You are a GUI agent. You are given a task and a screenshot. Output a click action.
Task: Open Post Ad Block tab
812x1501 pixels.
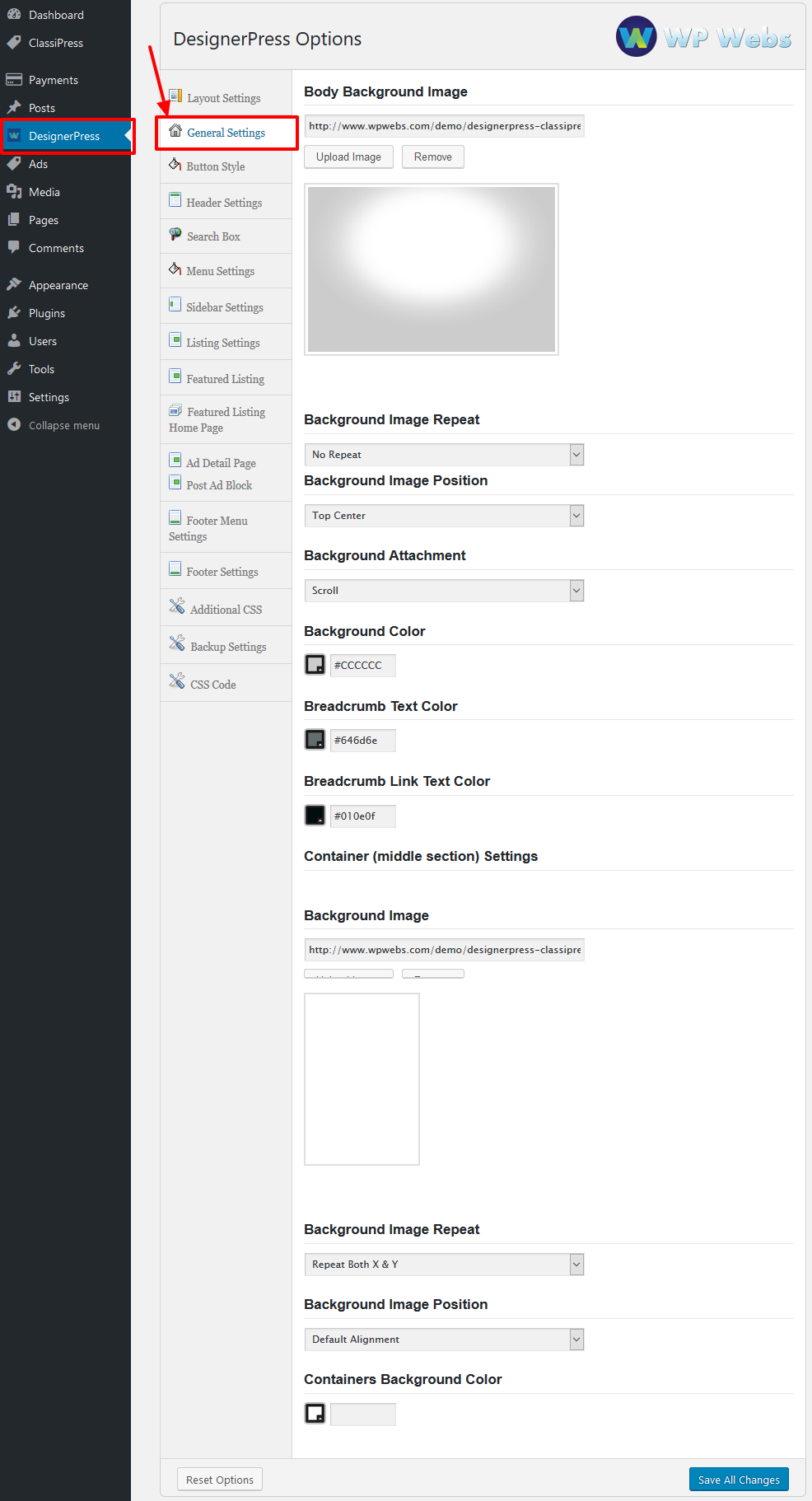pos(219,485)
